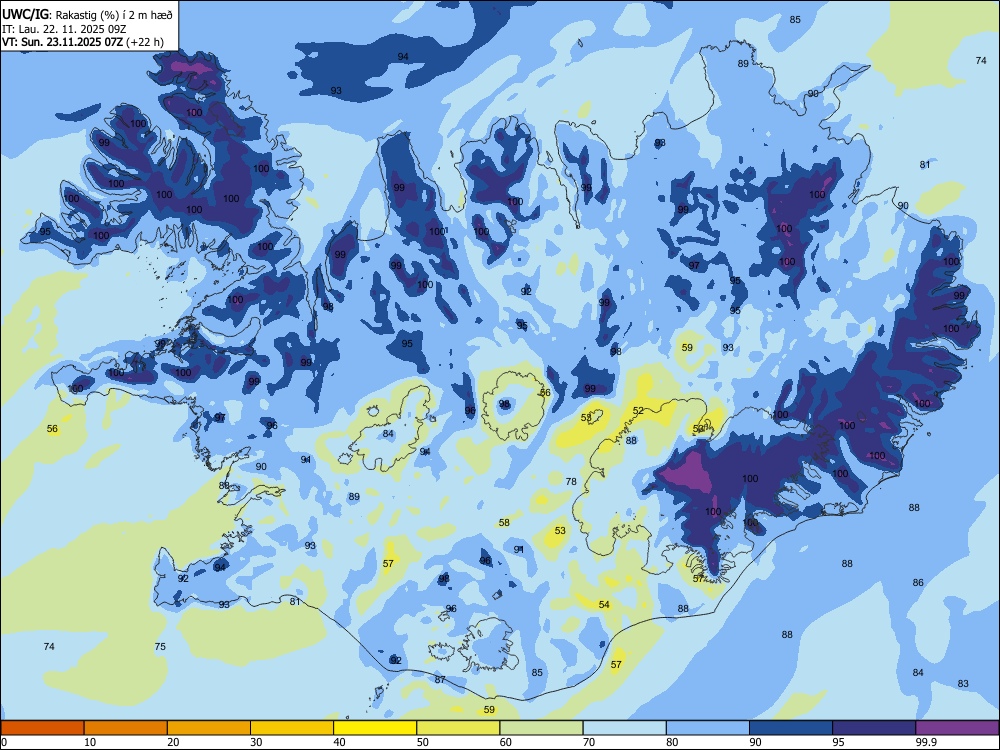1000x750 pixels.
Task: Click the 'IT: Lau. 22. 11. 2025 09Z' line
Action: (64, 29)
